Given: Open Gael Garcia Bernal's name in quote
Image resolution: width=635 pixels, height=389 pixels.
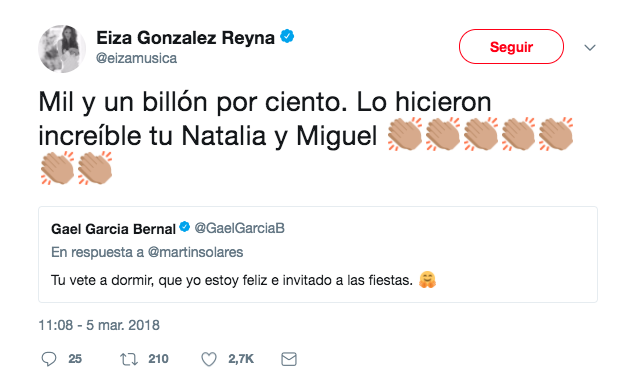Looking at the screenshot, I should click(113, 229).
